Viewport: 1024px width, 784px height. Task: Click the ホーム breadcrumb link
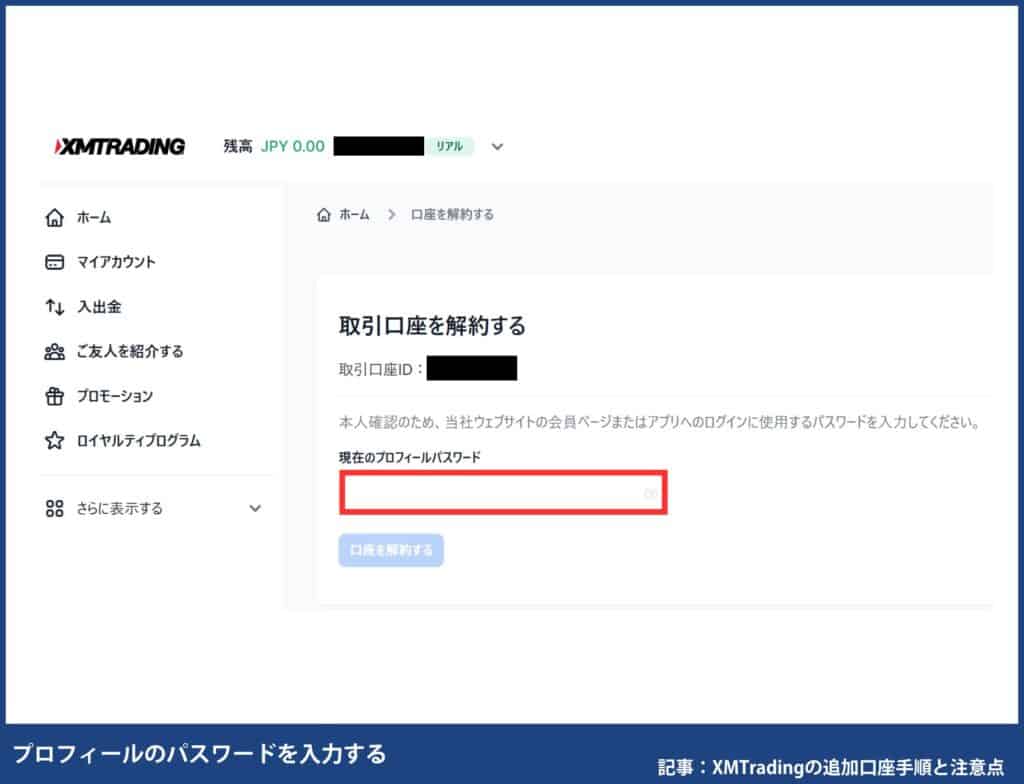(355, 215)
